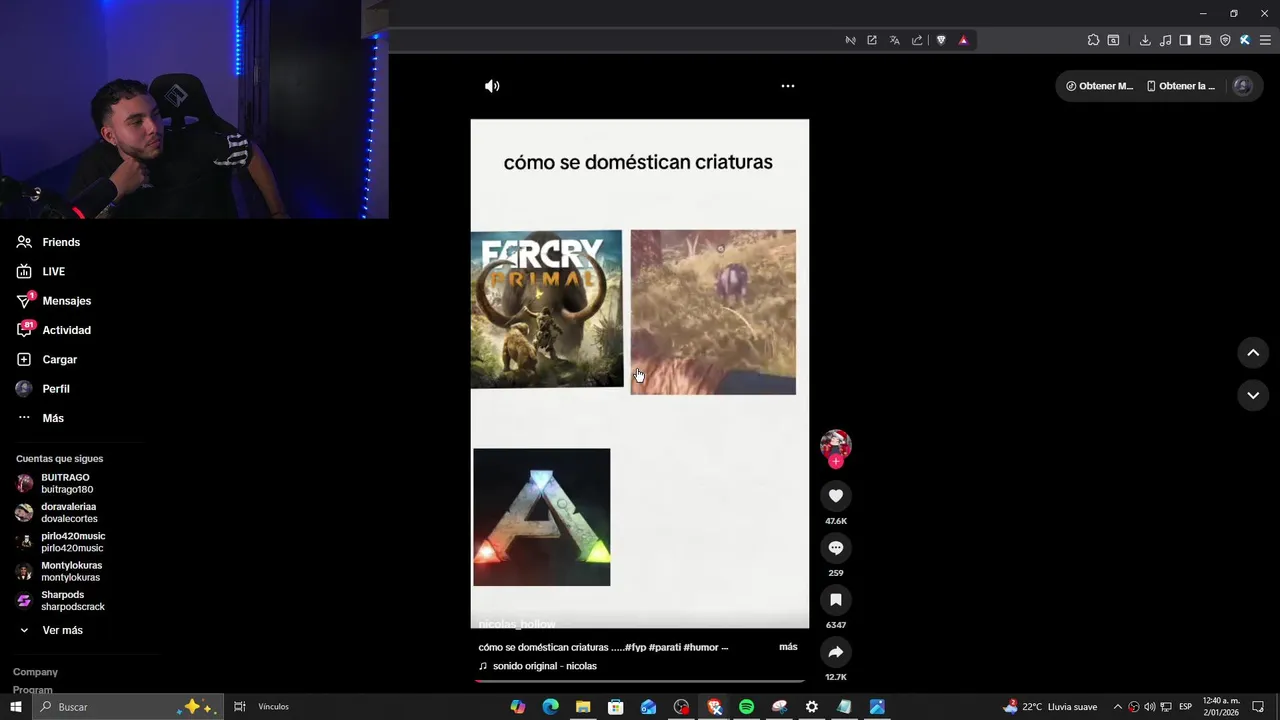Open Mensajes in the sidebar
Viewport: 1280px width, 720px height.
click(53, 301)
